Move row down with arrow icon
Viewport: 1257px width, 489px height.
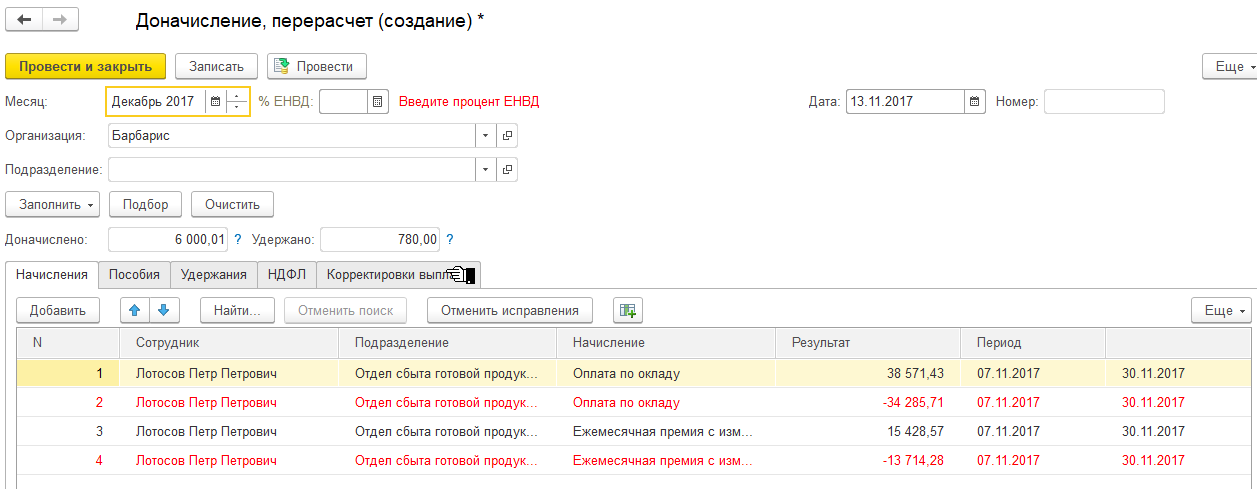162,311
